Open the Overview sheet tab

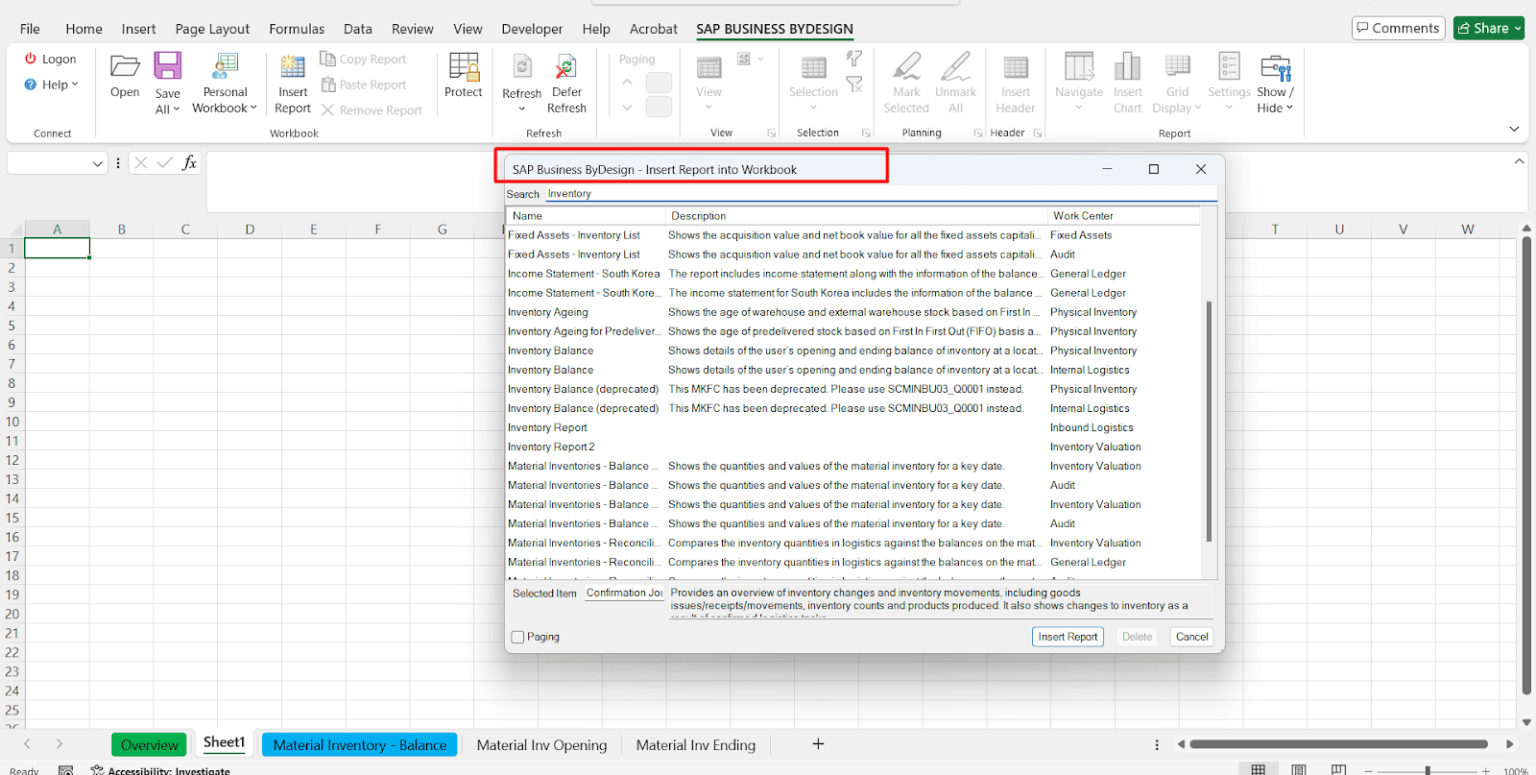(x=149, y=745)
